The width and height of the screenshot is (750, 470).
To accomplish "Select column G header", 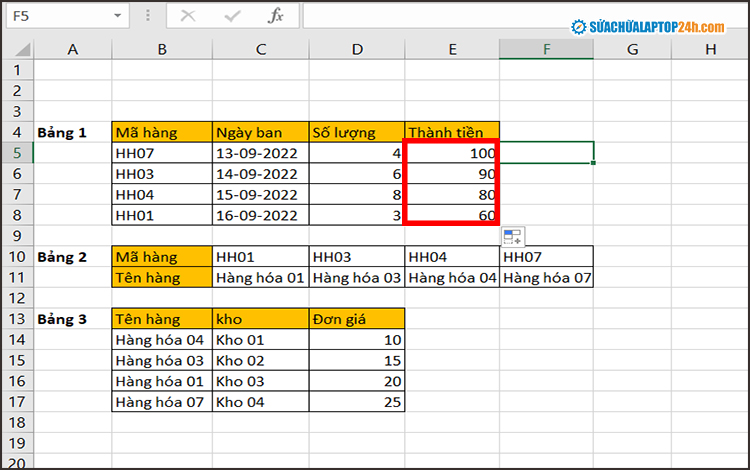I will (632, 49).
